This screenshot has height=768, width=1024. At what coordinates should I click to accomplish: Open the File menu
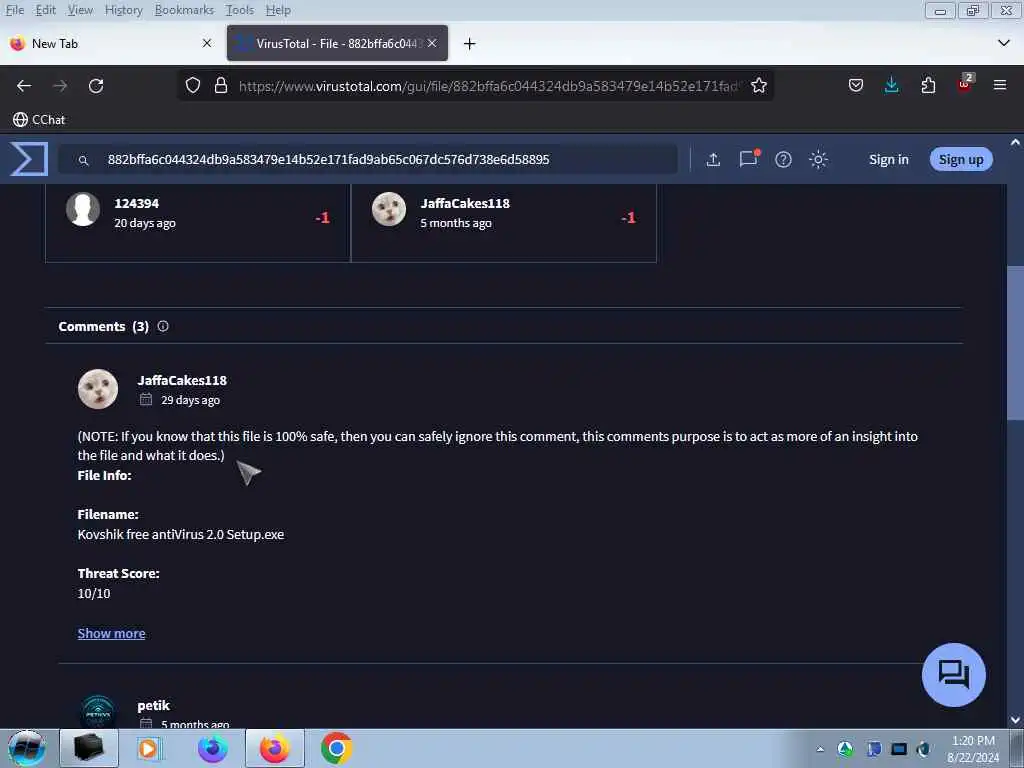point(14,10)
